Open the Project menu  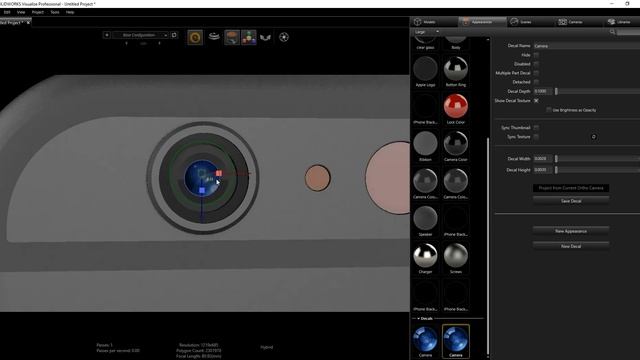38,12
